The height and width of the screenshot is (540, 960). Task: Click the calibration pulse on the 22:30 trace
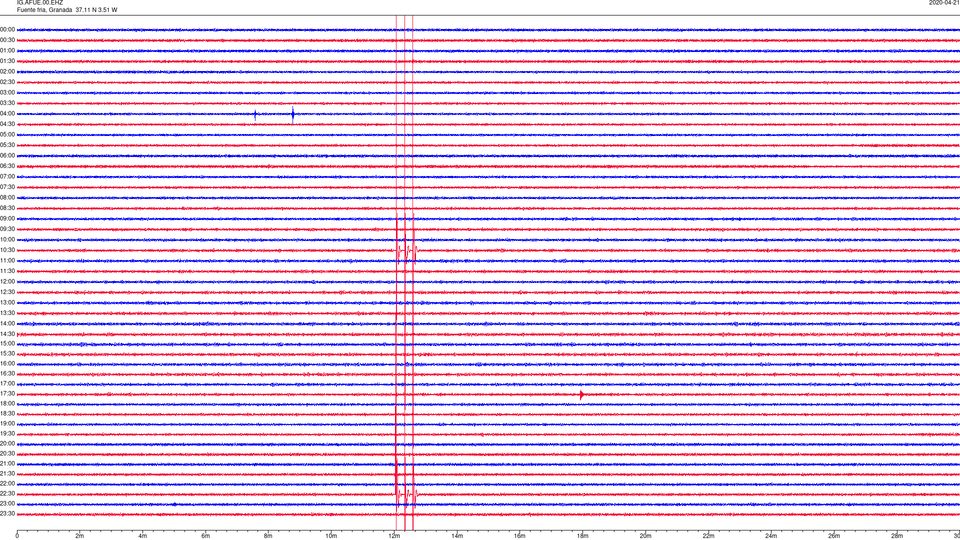click(x=407, y=495)
